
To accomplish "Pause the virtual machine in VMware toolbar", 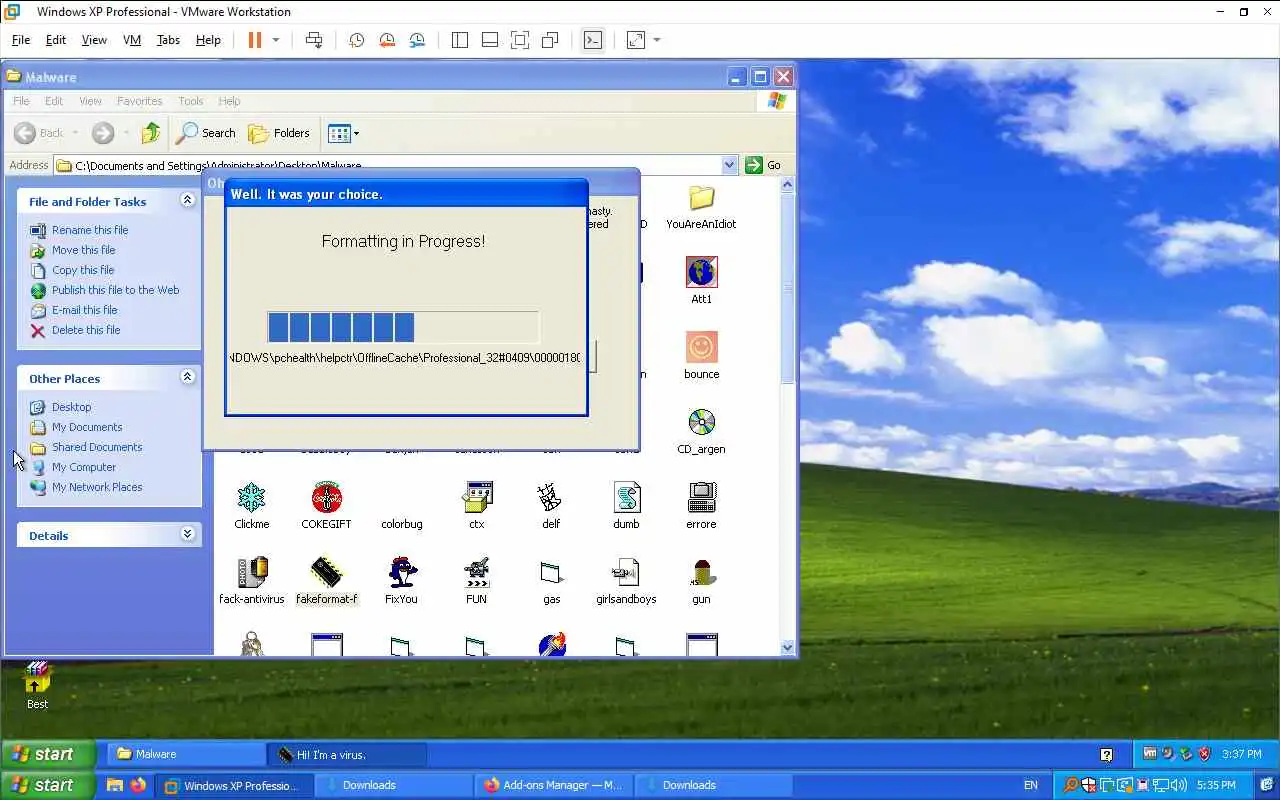I will coord(254,40).
